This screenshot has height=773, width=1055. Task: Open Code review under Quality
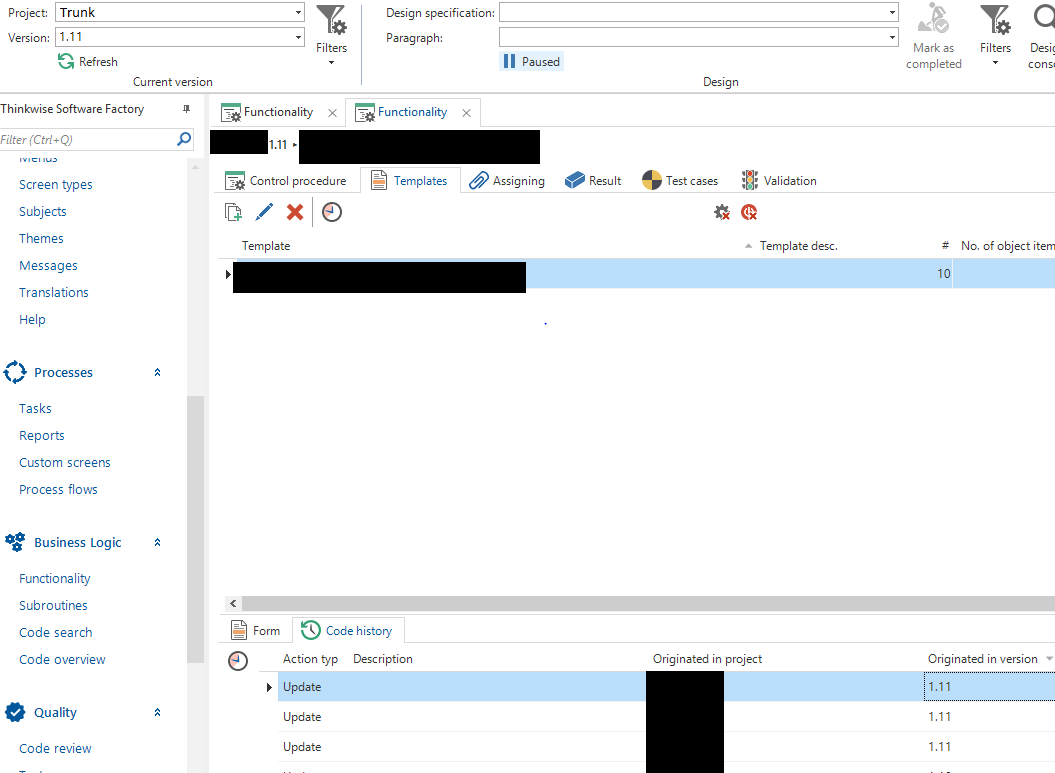pyautogui.click(x=55, y=748)
